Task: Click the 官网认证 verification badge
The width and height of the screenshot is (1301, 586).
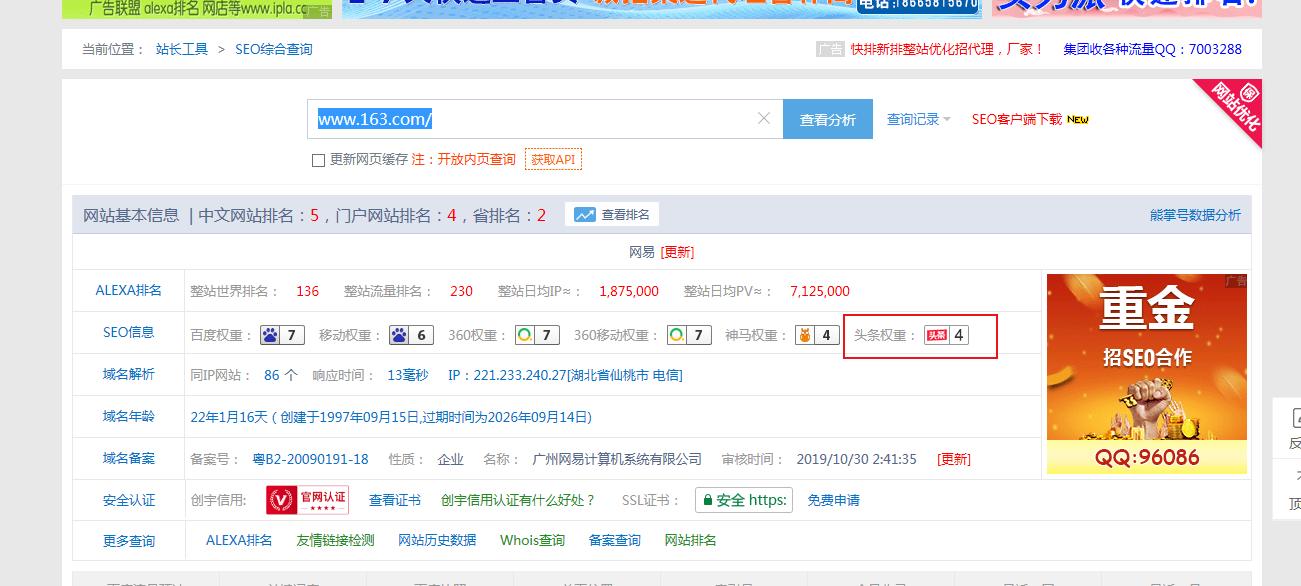Action: (x=306, y=499)
